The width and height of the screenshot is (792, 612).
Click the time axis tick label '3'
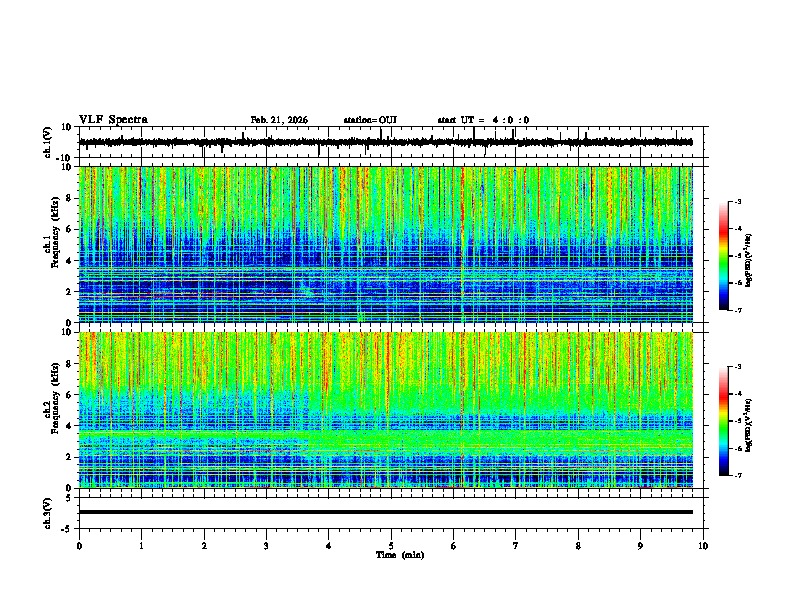click(x=266, y=546)
